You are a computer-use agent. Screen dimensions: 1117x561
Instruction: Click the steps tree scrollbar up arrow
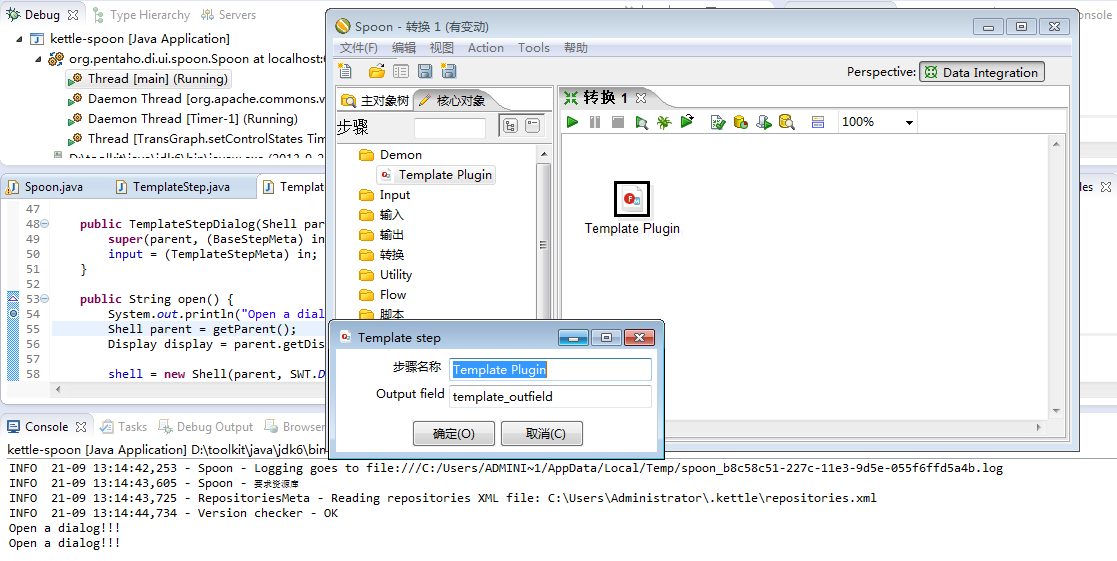coord(544,154)
